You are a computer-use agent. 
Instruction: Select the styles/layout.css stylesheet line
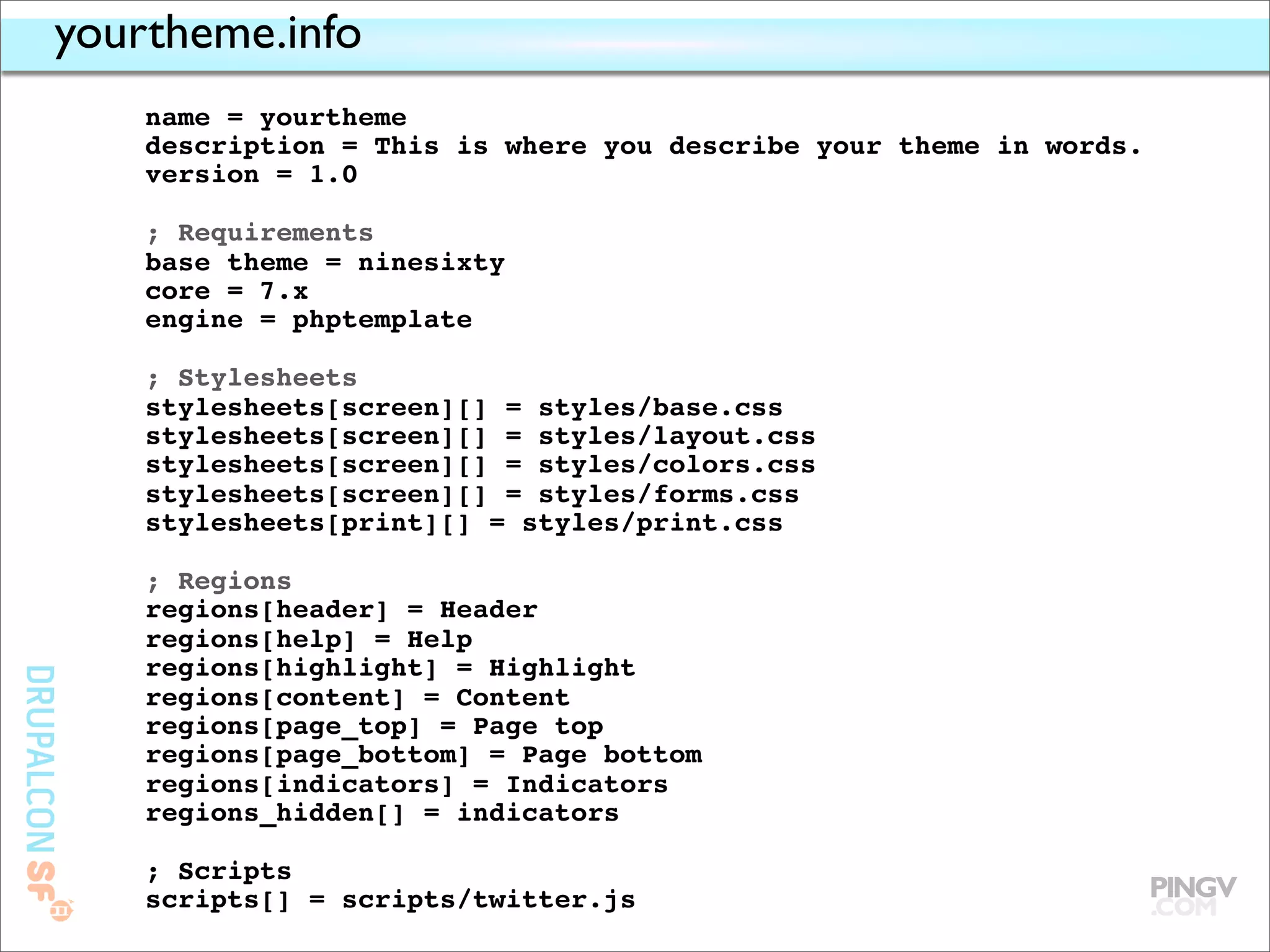[x=480, y=437]
